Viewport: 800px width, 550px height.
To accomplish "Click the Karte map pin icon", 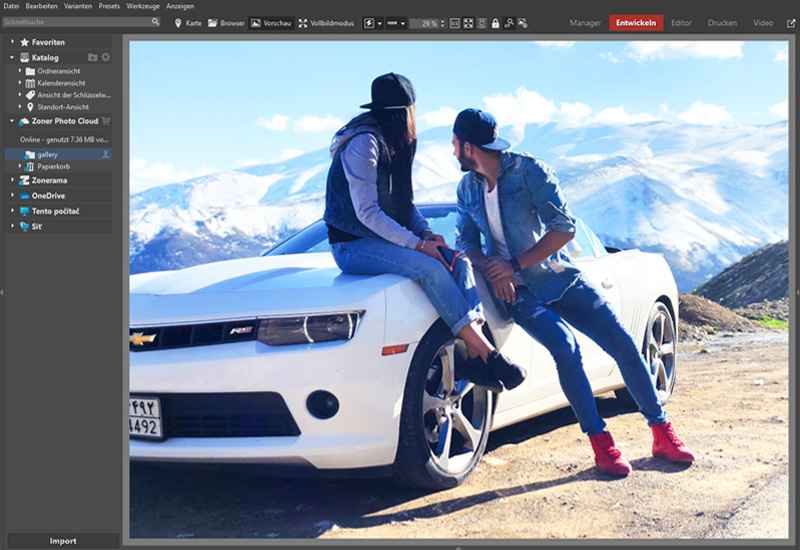I will 178,22.
